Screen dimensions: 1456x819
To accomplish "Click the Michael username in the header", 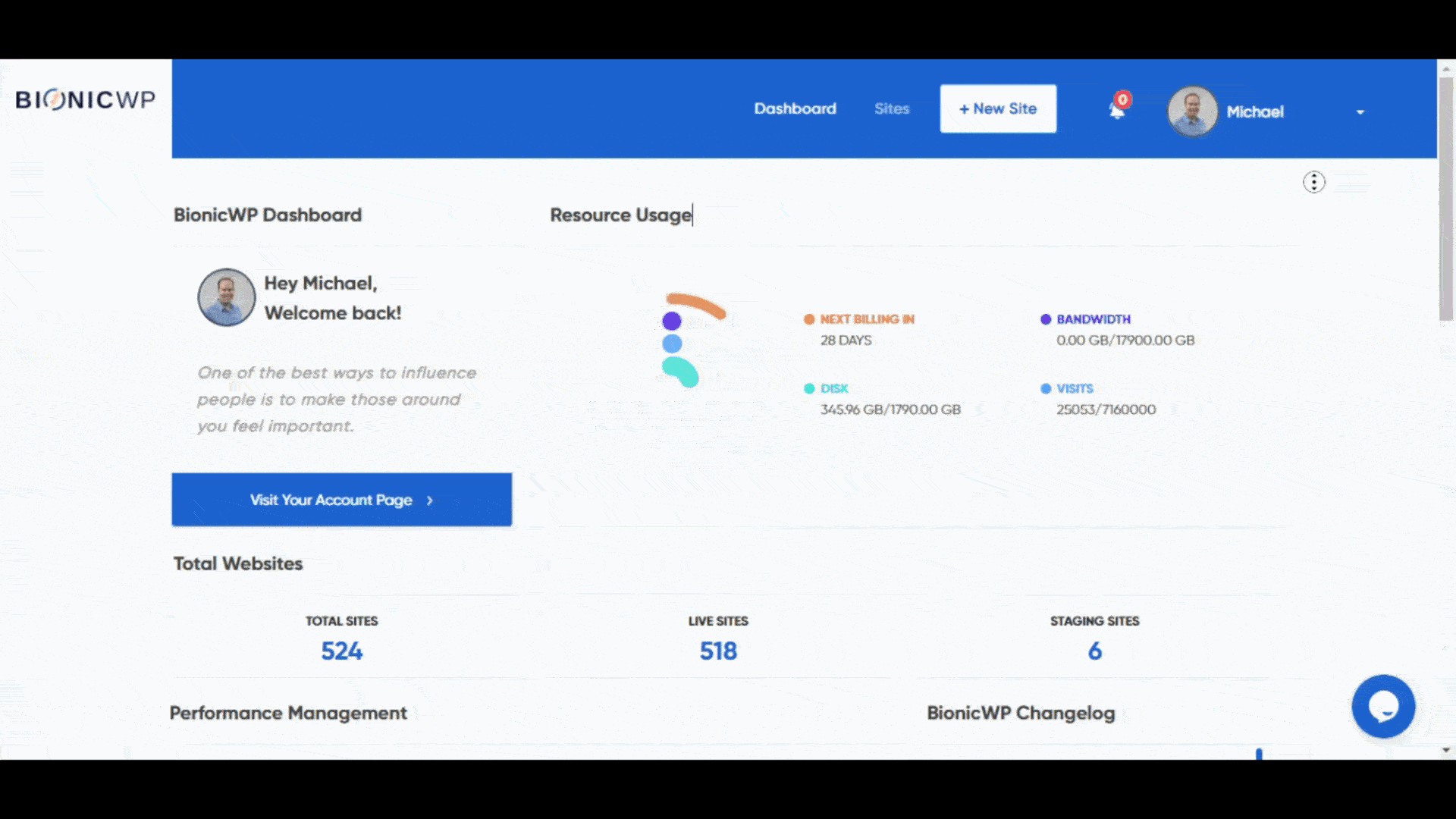I will tap(1255, 112).
